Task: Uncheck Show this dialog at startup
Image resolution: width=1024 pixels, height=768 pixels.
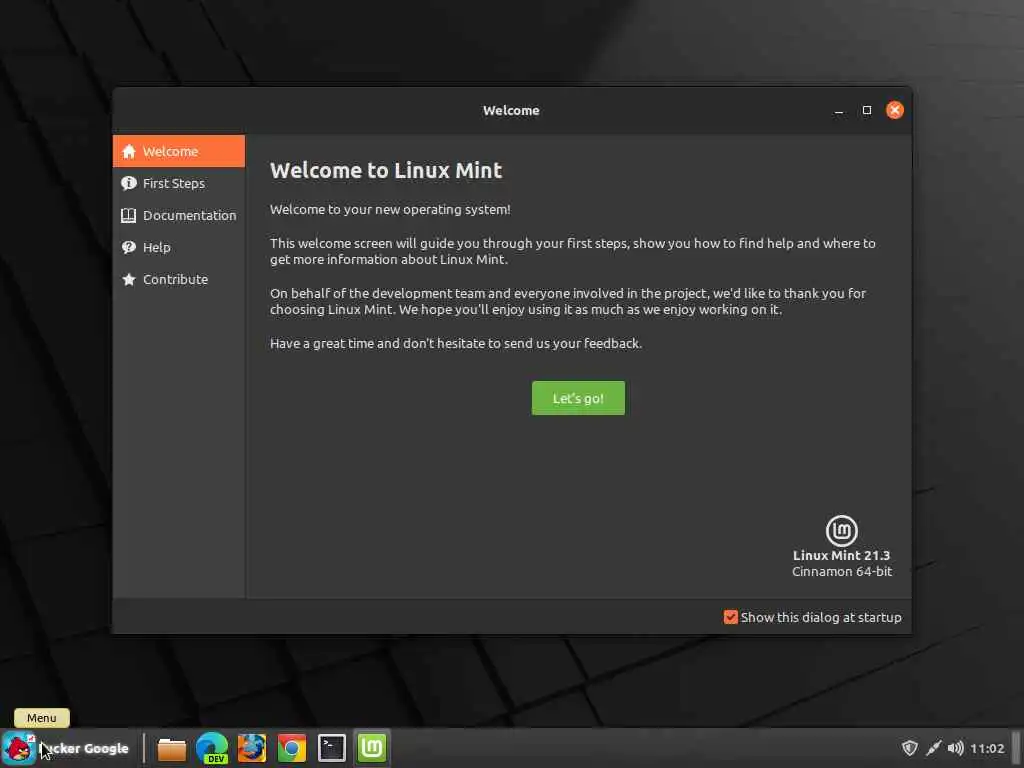Action: [812, 617]
